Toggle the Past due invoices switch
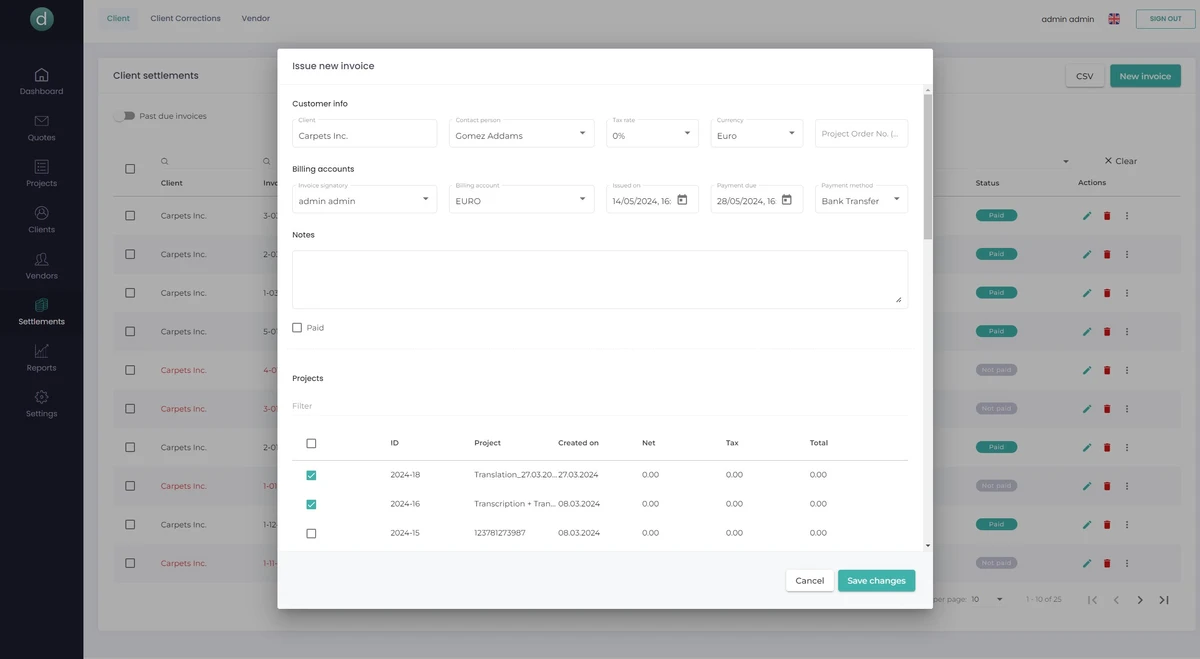This screenshot has width=1200, height=659. coord(124,116)
